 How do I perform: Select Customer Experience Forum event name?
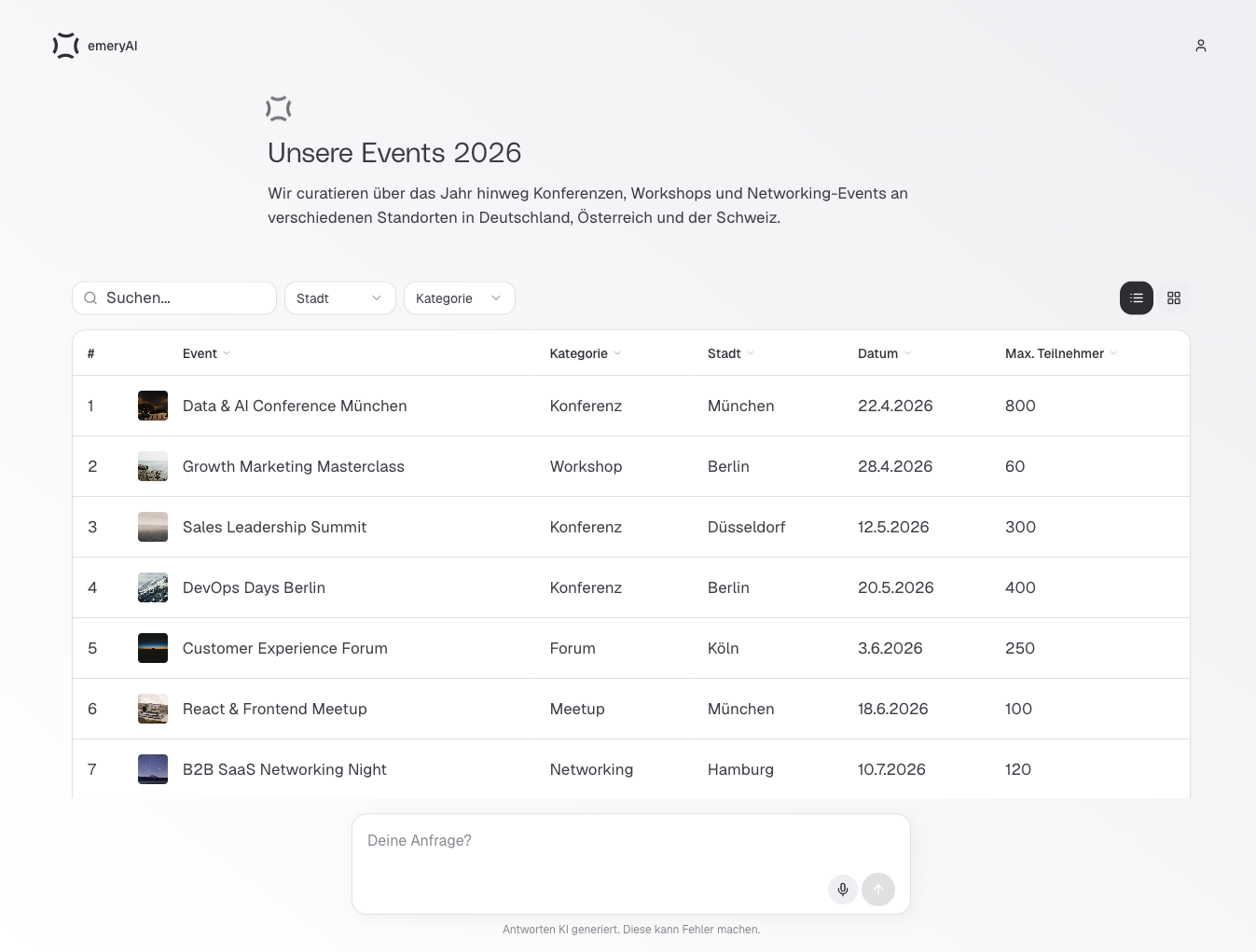(285, 648)
